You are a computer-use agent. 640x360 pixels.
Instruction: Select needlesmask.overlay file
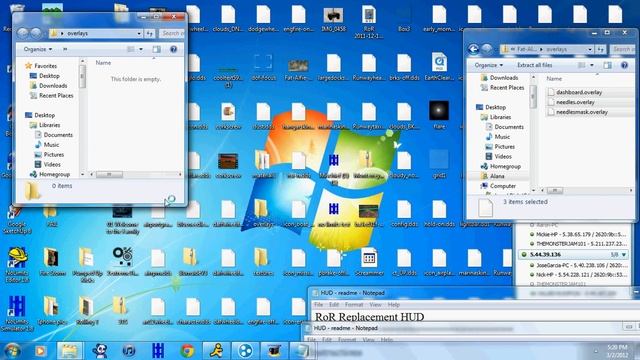pos(582,112)
